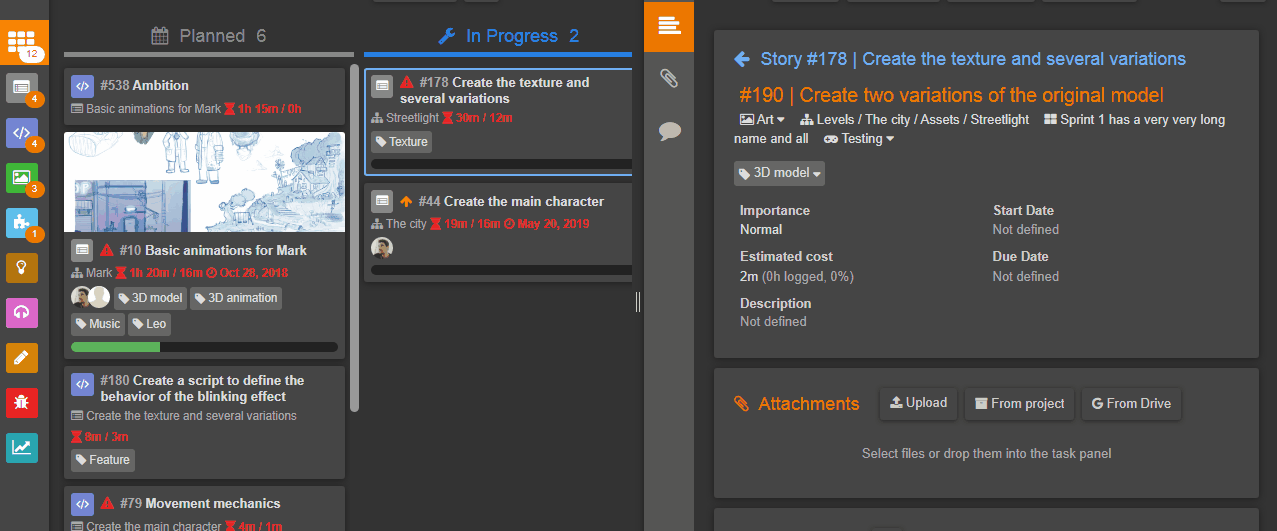
Task: Open the pink headphones audio sidebar icon
Action: [22, 313]
